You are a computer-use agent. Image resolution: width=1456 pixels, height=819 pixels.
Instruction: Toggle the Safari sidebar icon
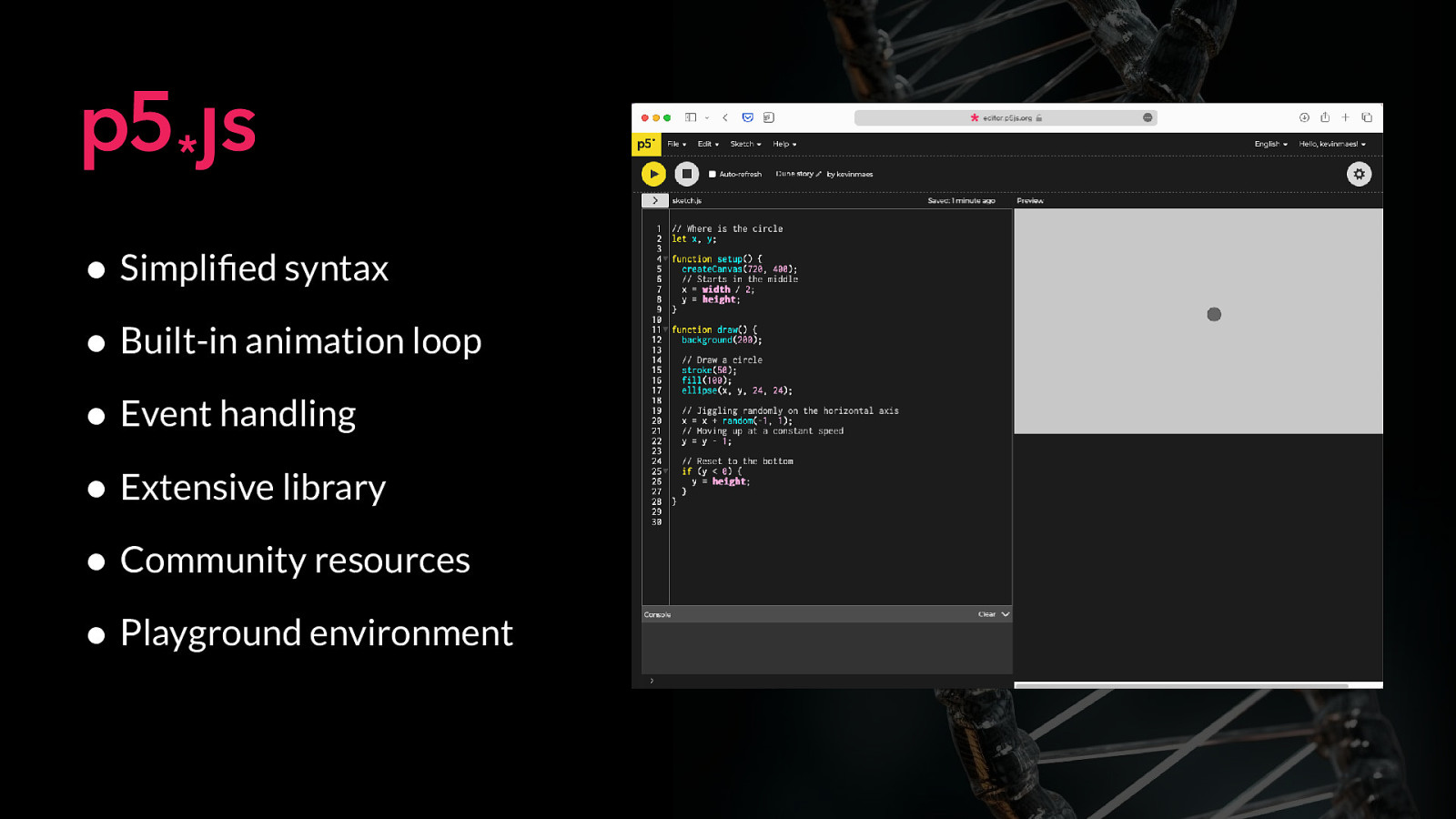point(691,117)
